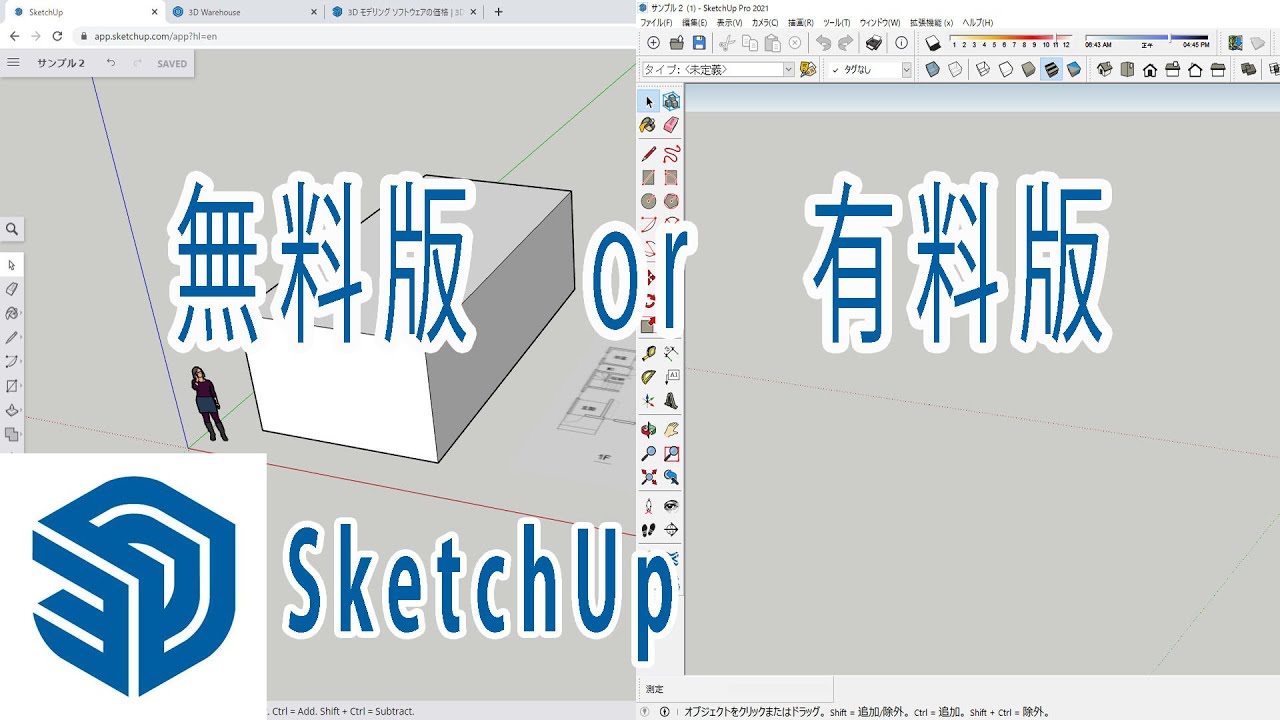Enable Hidden Line face style
Image resolution: width=1280 pixels, height=720 pixels.
point(1006,69)
